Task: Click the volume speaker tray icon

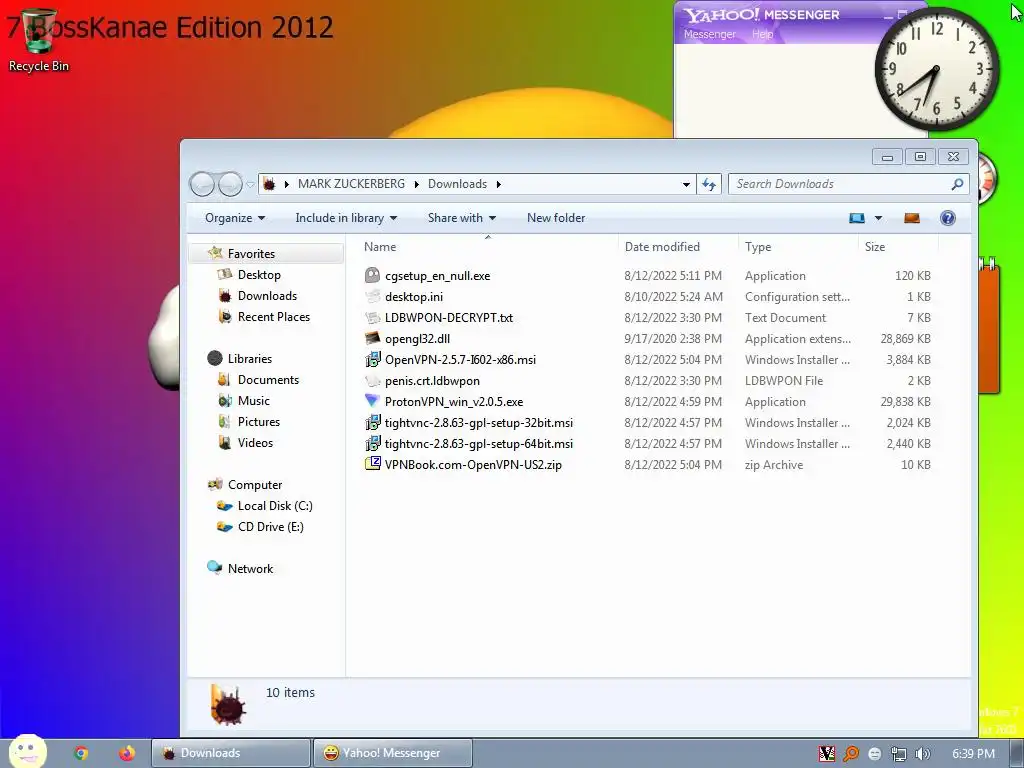Action: (922, 754)
